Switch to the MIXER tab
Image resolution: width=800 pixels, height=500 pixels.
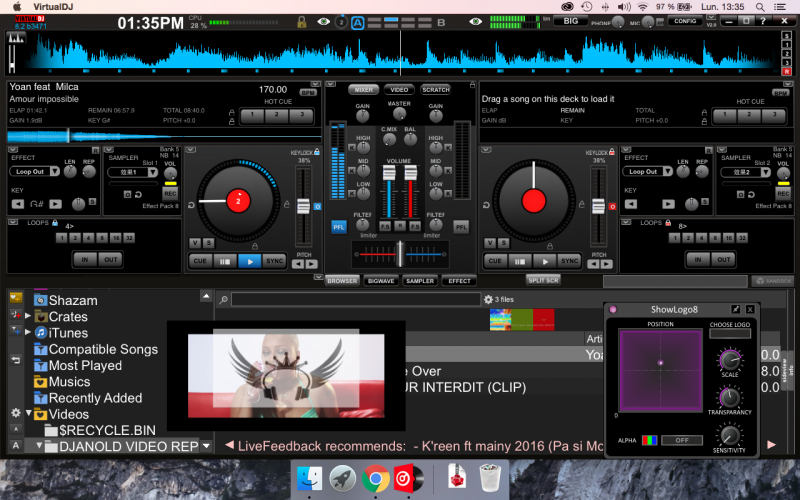pos(364,90)
